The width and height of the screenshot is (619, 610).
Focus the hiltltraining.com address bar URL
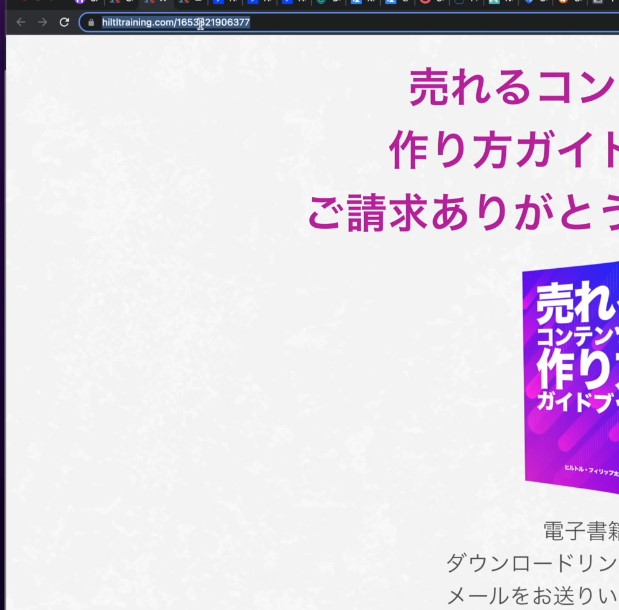(x=176, y=23)
